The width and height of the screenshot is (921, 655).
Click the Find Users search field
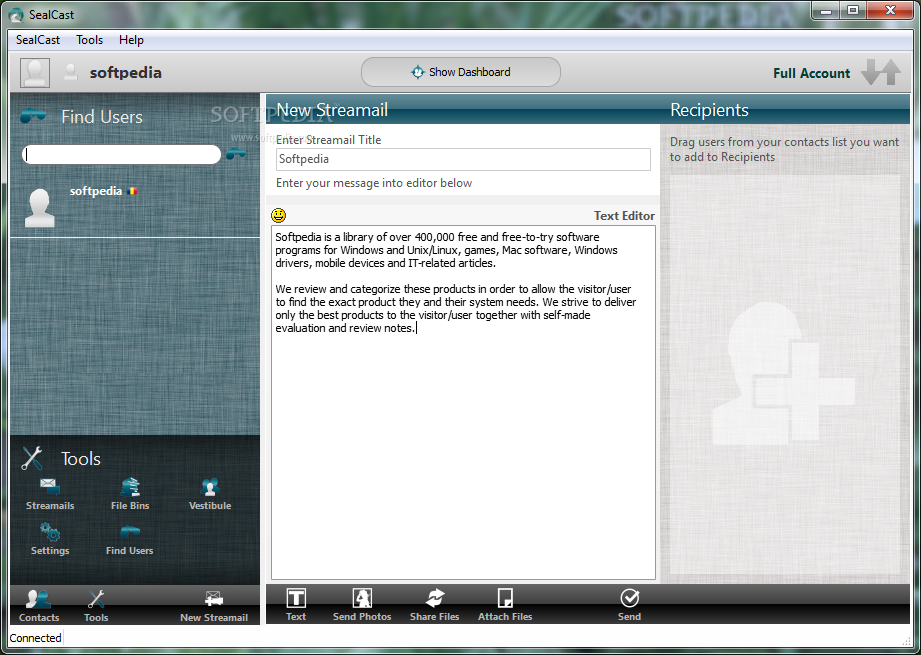pos(121,154)
